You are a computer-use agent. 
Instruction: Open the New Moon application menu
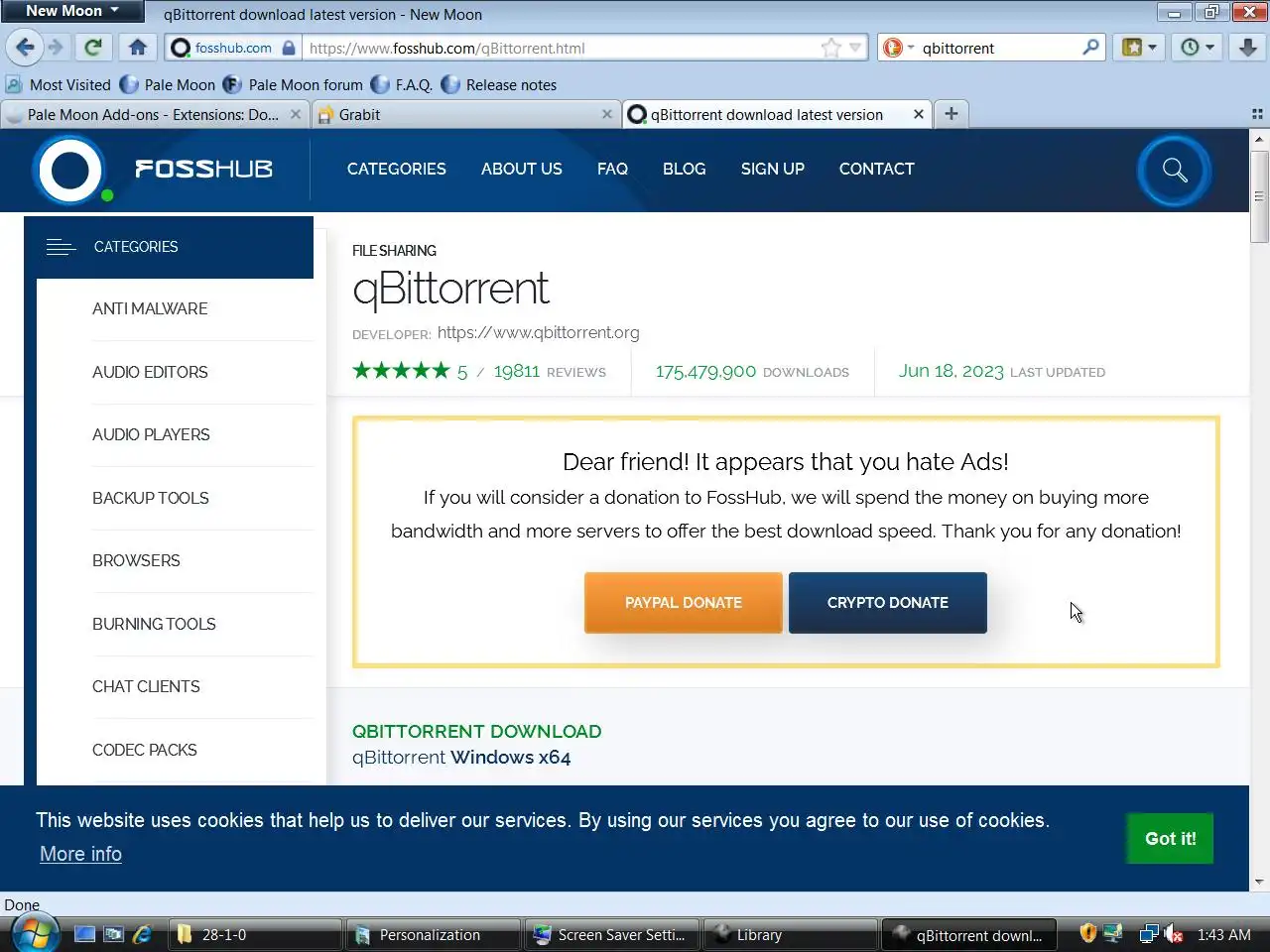[x=71, y=11]
